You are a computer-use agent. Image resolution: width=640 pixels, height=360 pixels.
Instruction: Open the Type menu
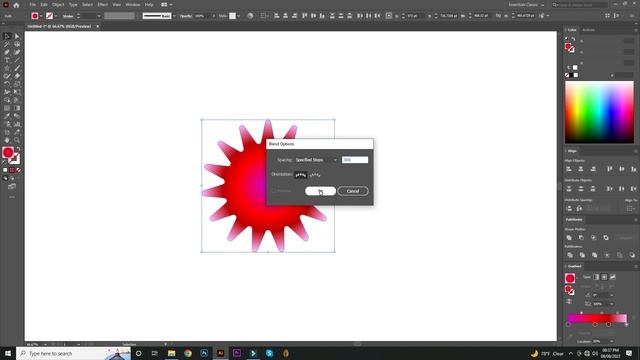click(x=73, y=5)
